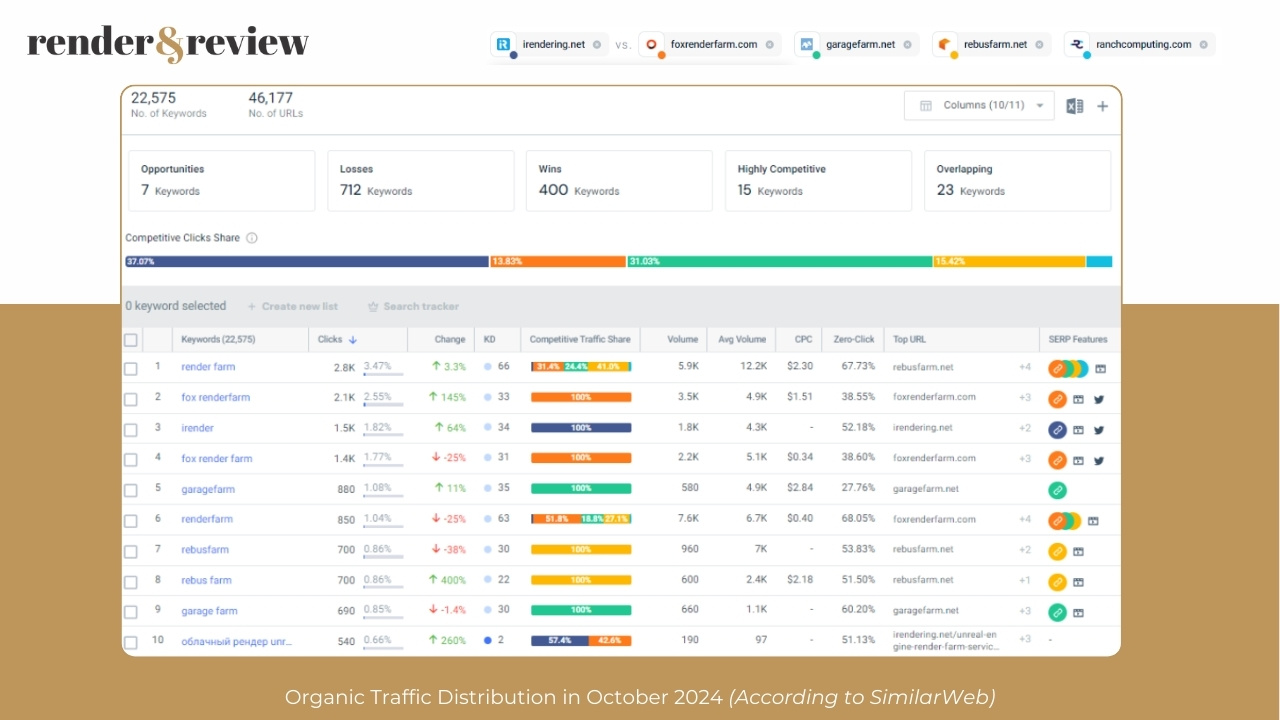Click the plus add-column icon

pyautogui.click(x=1102, y=106)
